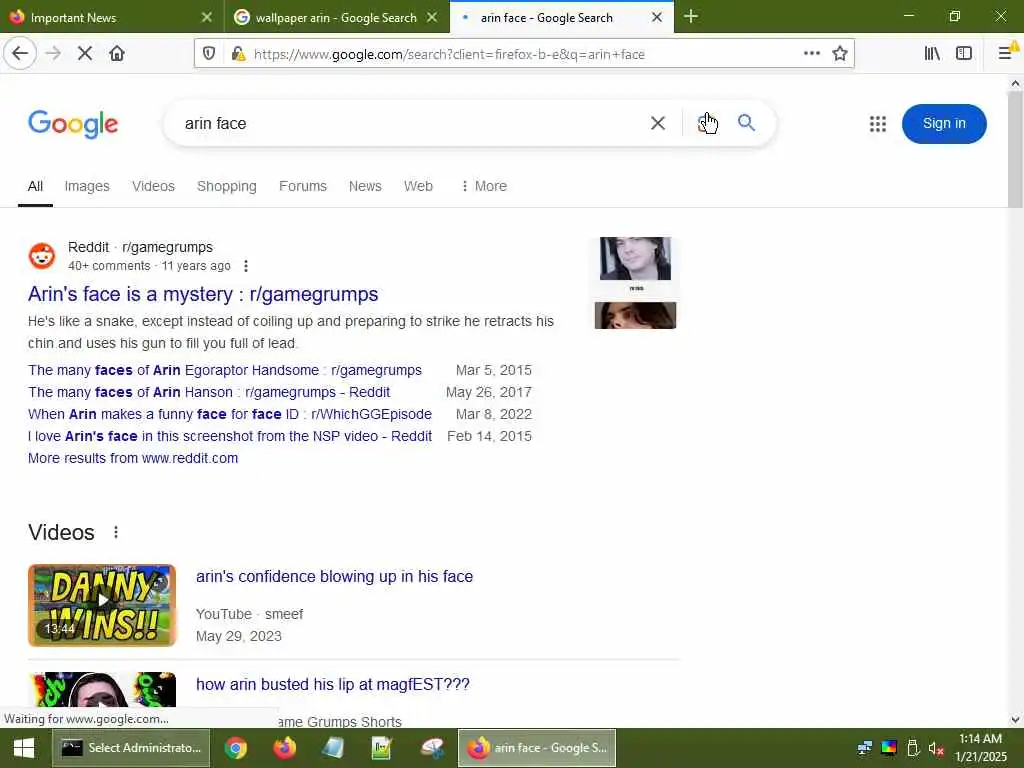Viewport: 1024px width, 768px height.
Task: Open the taskbar clock and date
Action: coord(980,748)
